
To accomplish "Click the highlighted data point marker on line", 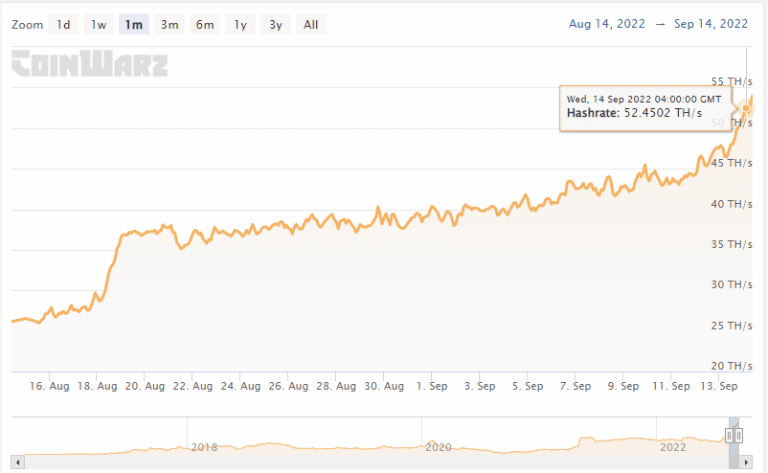I will (746, 108).
